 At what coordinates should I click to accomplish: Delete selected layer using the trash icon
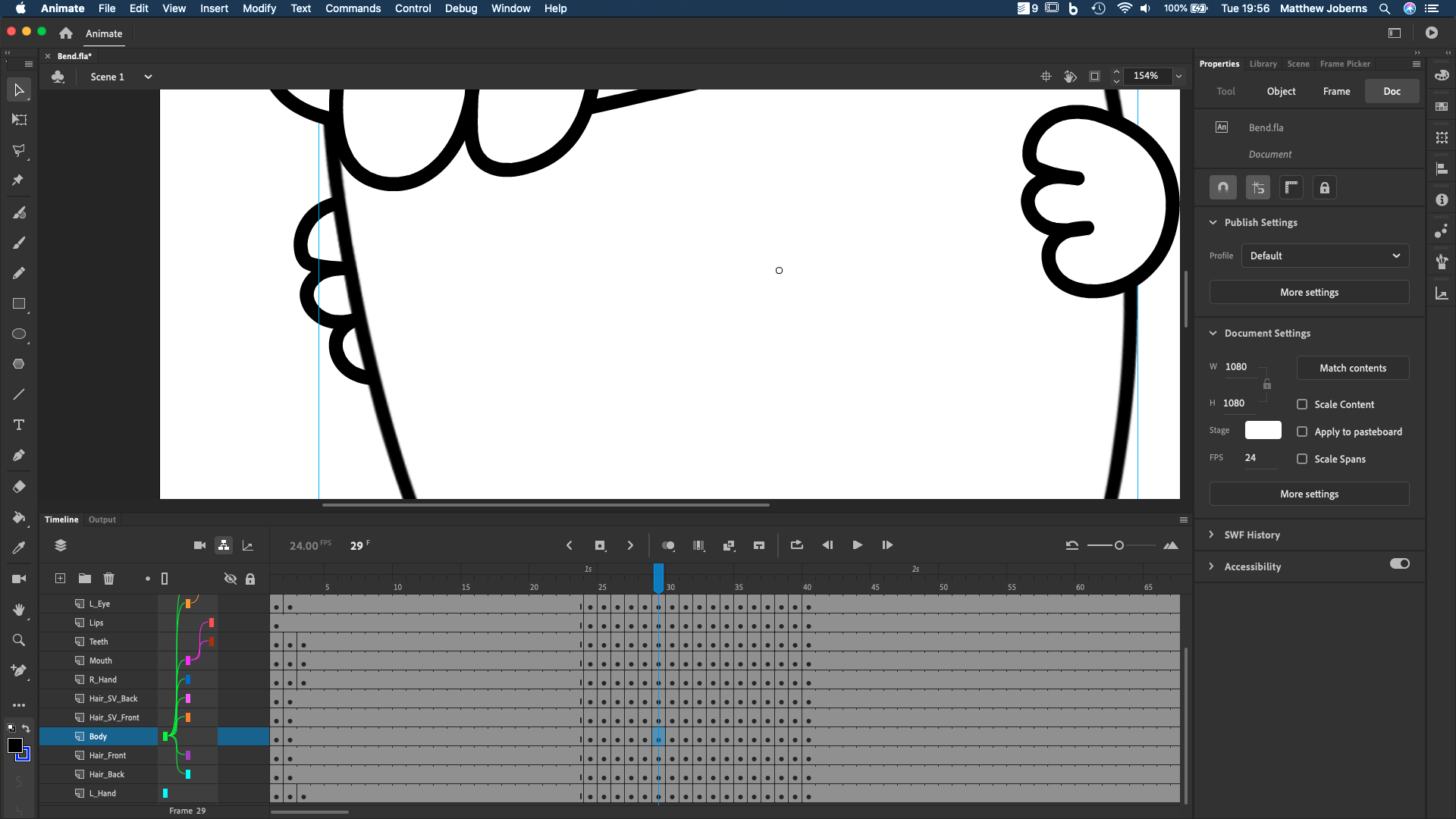[x=108, y=578]
